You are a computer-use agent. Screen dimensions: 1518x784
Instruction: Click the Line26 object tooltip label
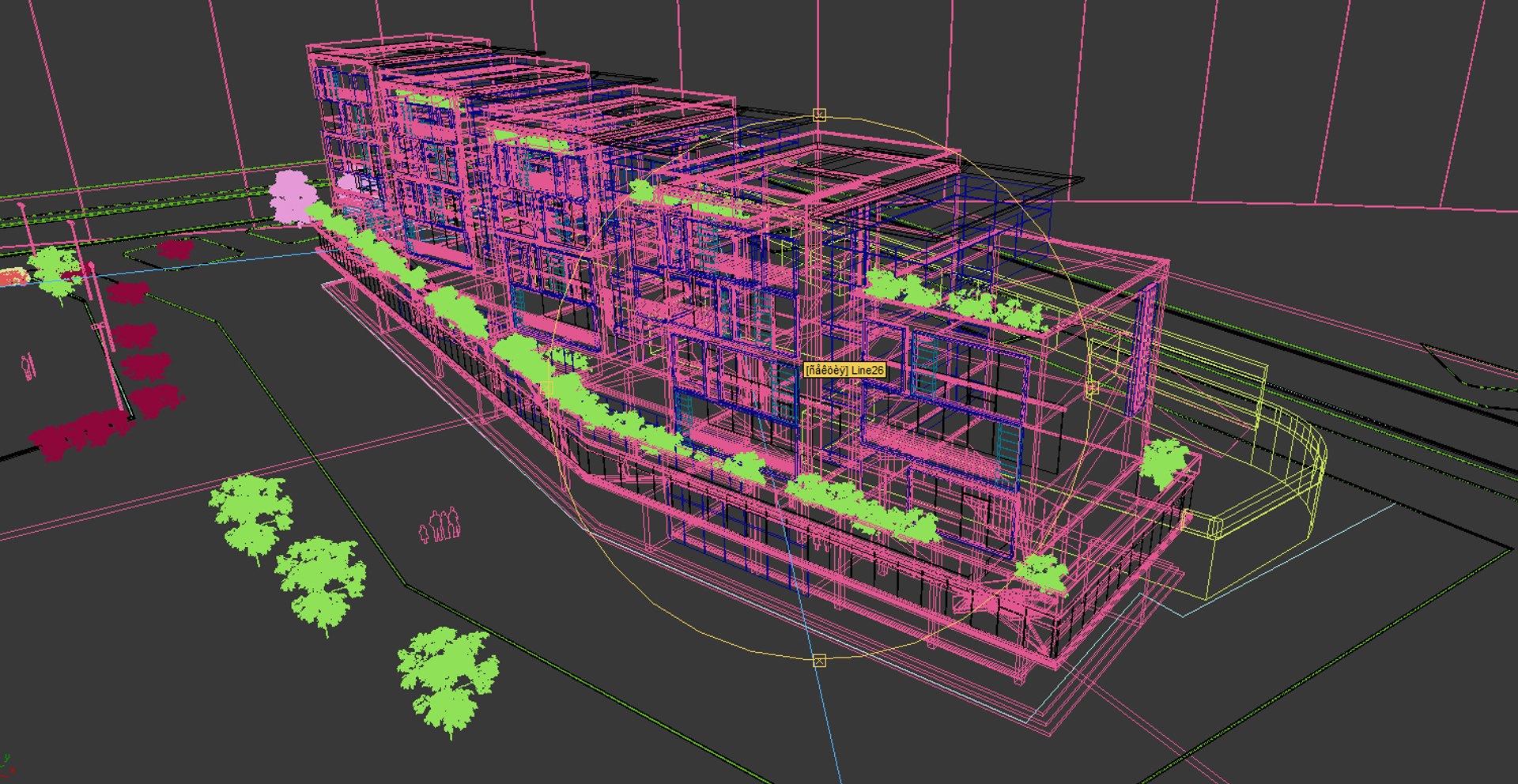pos(844,370)
